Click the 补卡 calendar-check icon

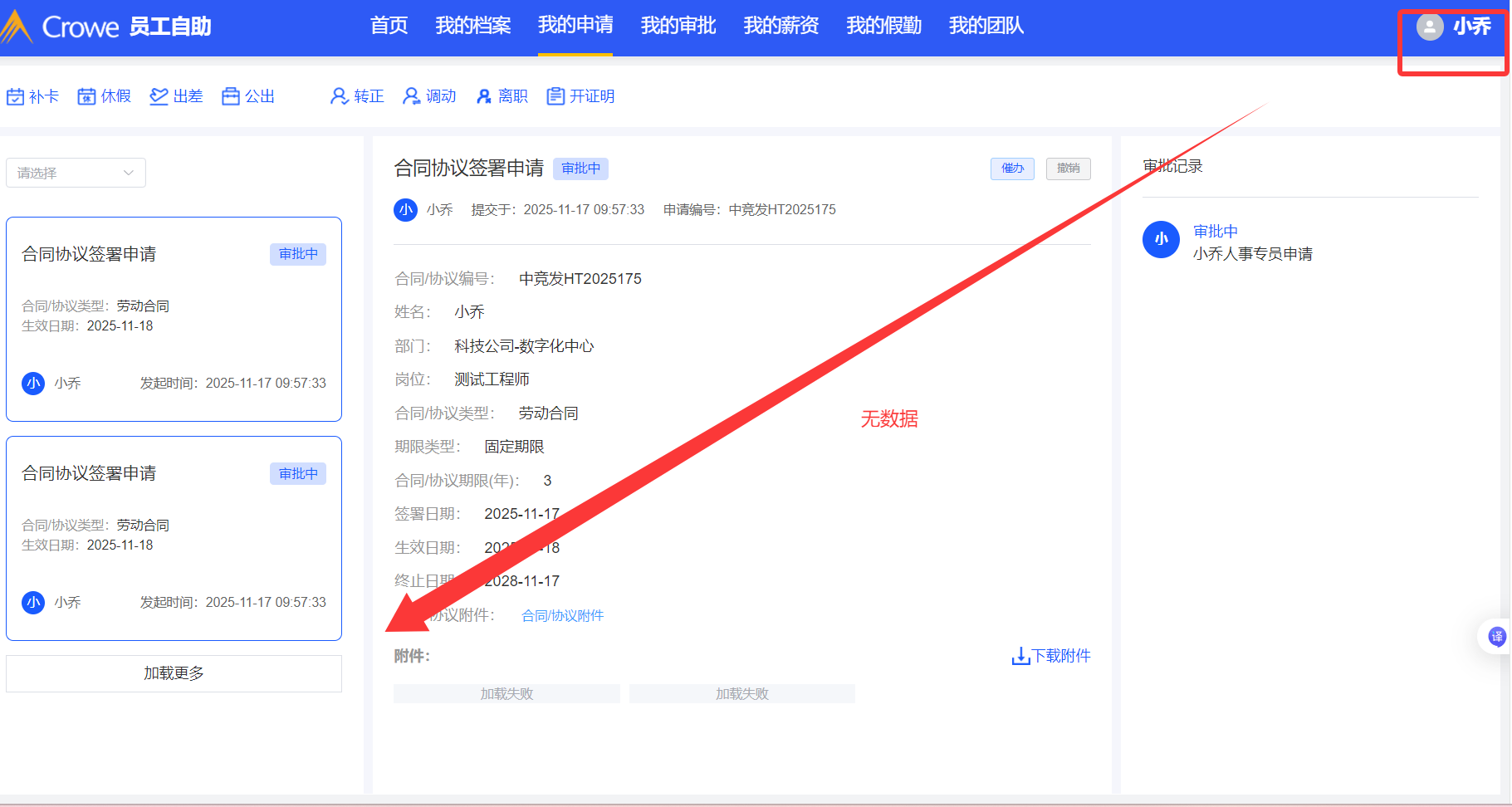click(x=15, y=97)
